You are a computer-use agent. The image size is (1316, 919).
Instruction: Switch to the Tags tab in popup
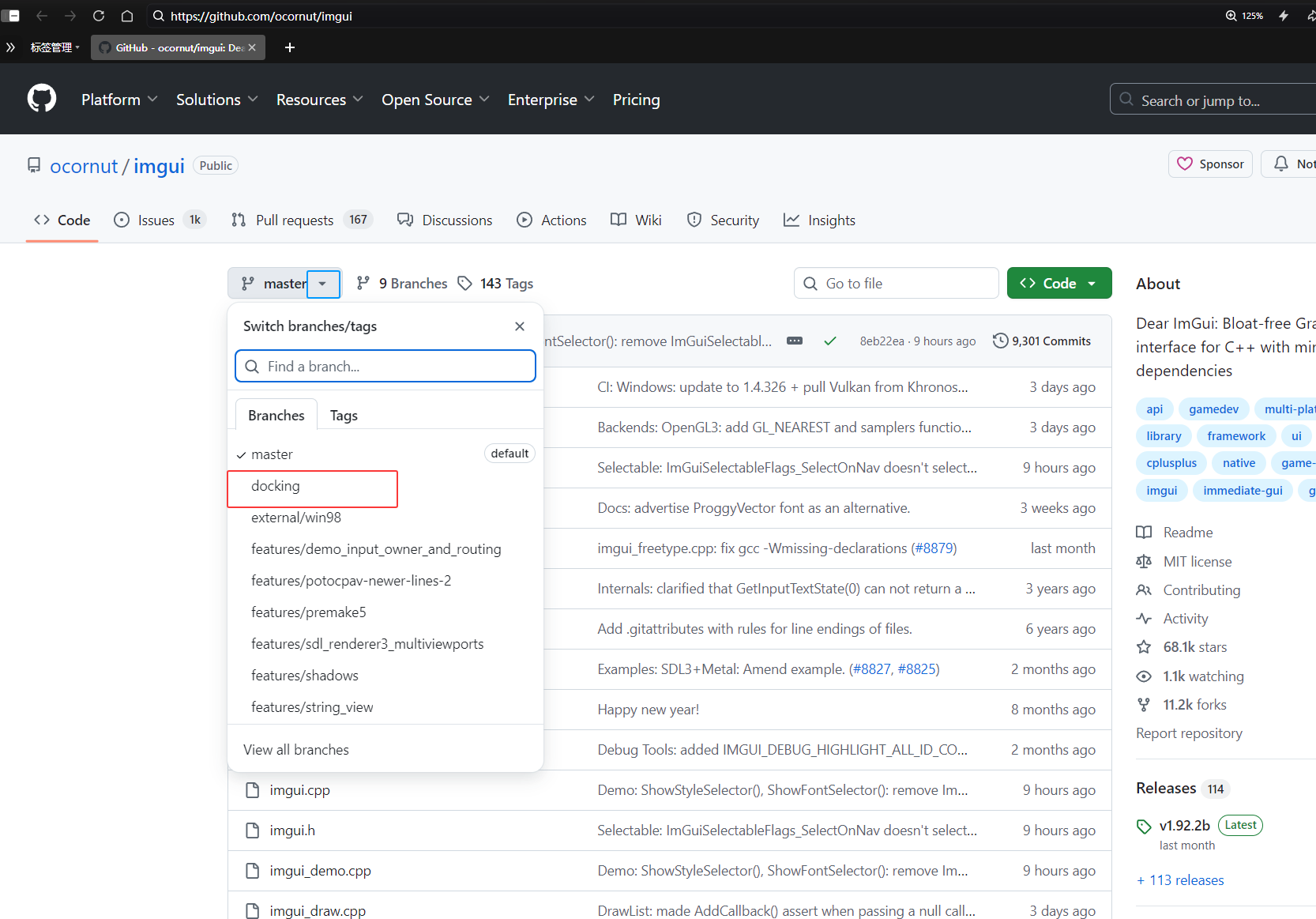click(x=344, y=415)
